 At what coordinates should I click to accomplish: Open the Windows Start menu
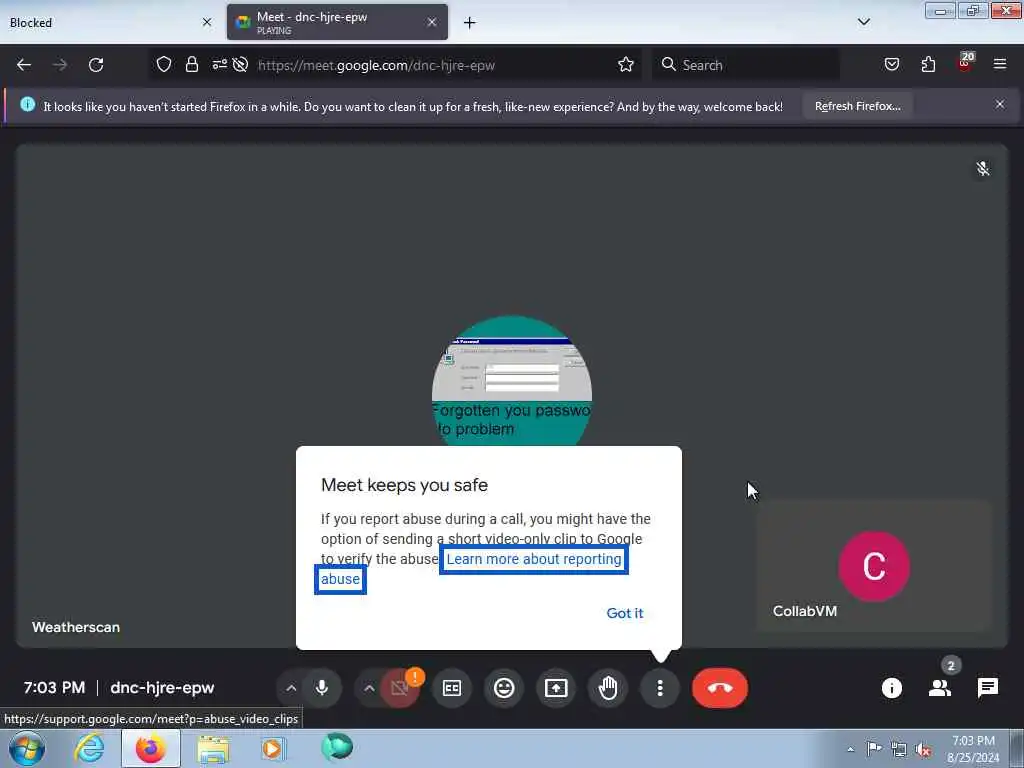(x=27, y=748)
